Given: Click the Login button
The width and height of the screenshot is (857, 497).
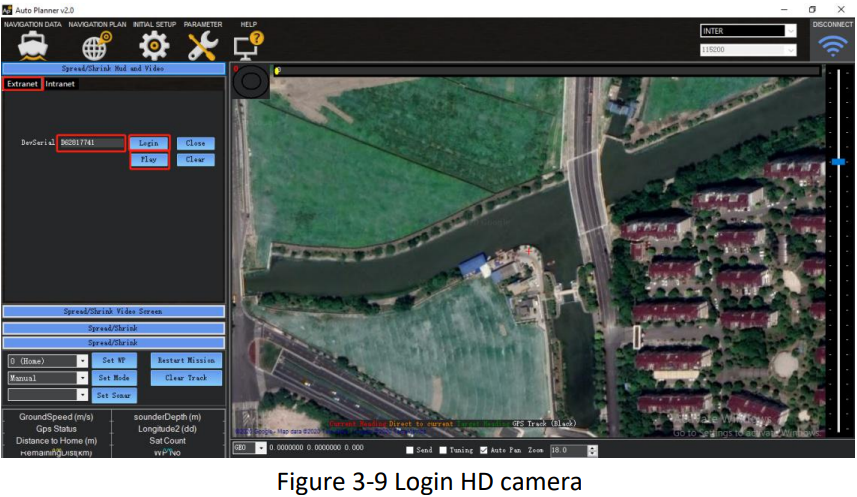Looking at the screenshot, I should tap(149, 143).
